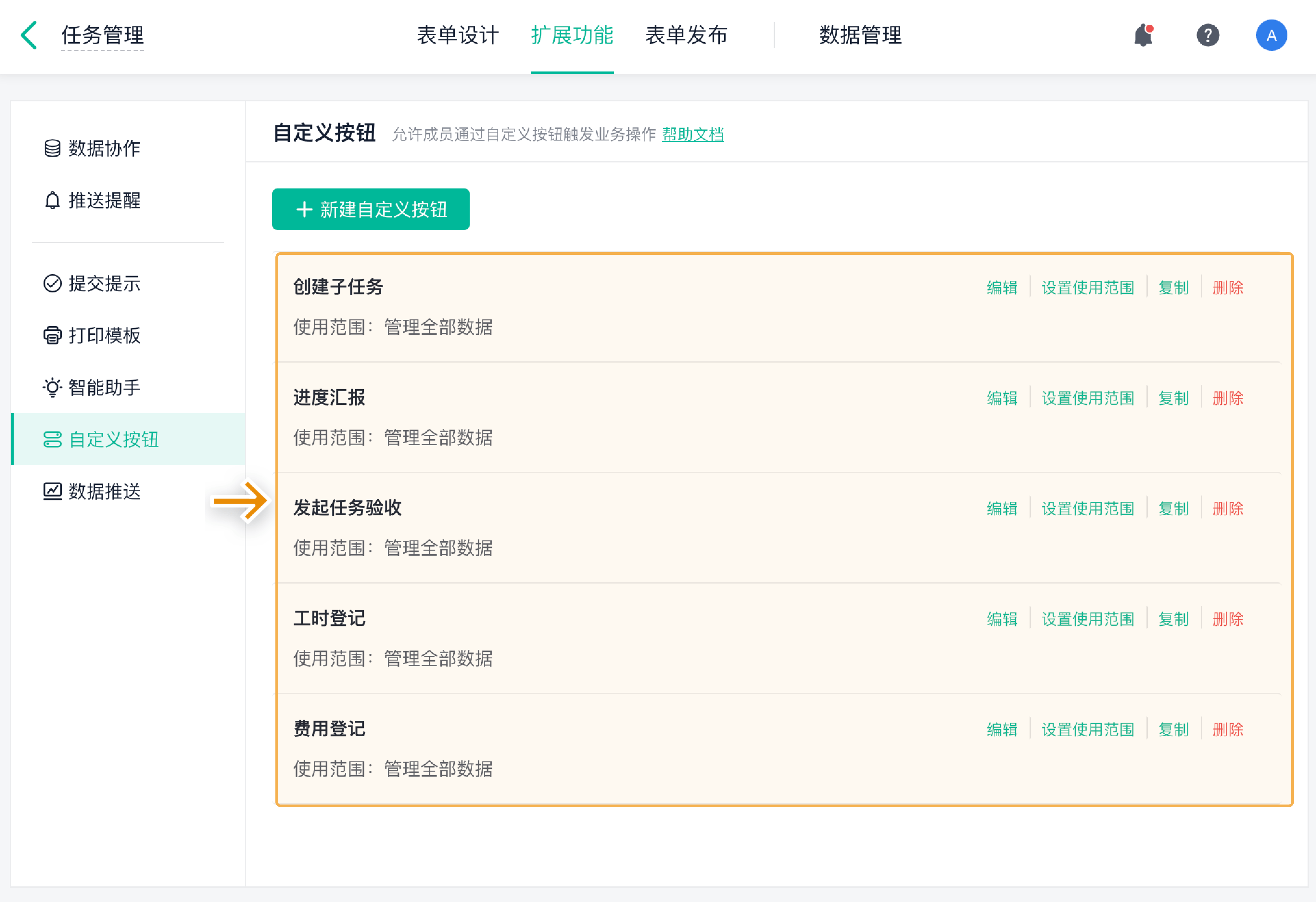The height and width of the screenshot is (902, 1316).
Task: Copy the 创建子任务 button
Action: (1173, 288)
